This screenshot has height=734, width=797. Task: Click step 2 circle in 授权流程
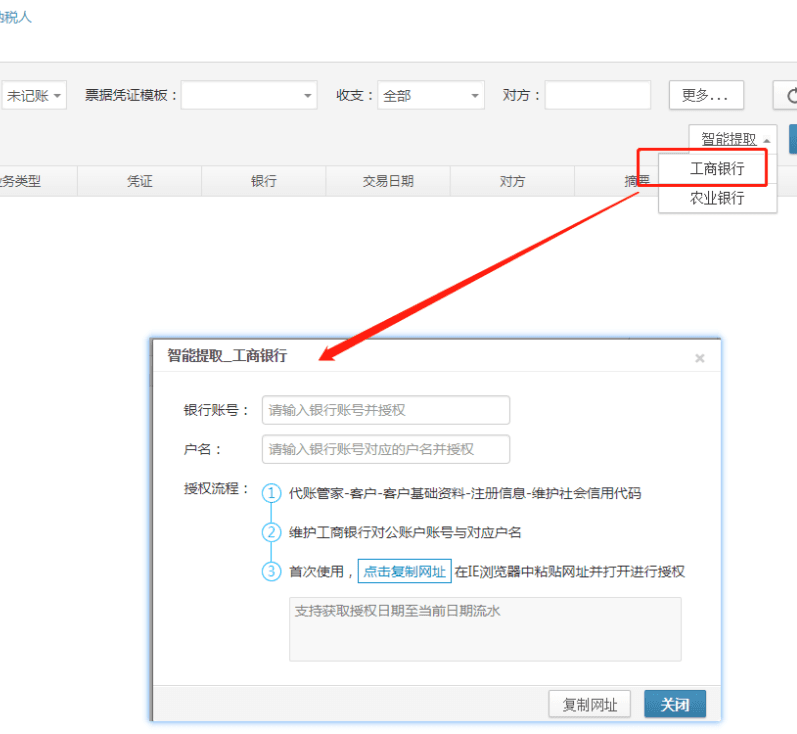coord(271,532)
